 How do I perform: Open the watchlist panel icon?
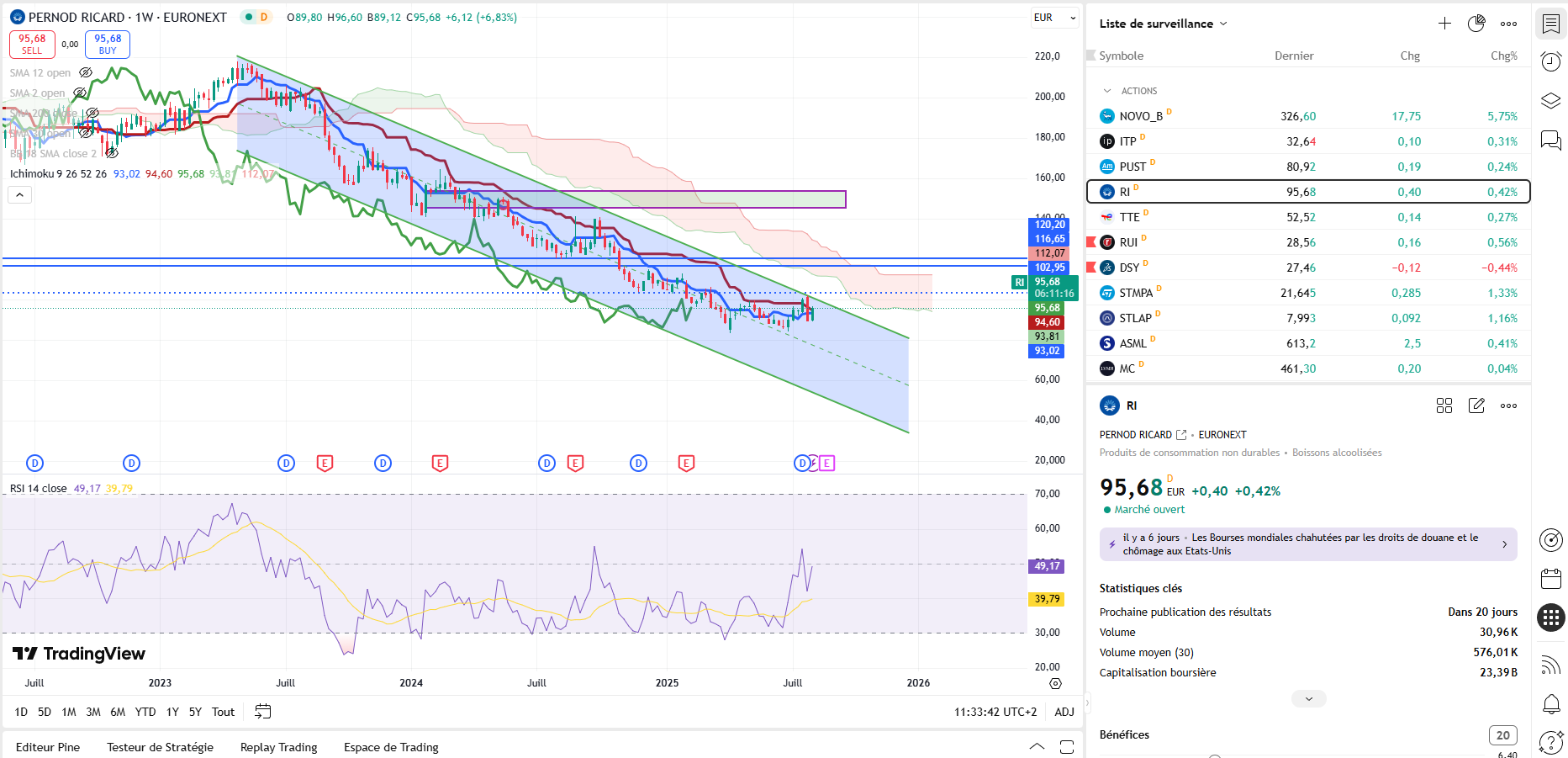point(1550,24)
